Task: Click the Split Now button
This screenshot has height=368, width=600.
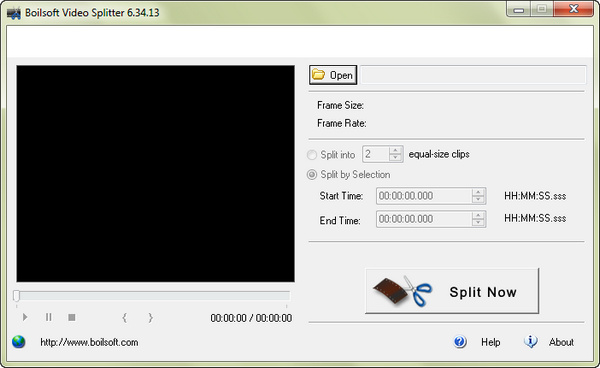Action: pos(452,291)
